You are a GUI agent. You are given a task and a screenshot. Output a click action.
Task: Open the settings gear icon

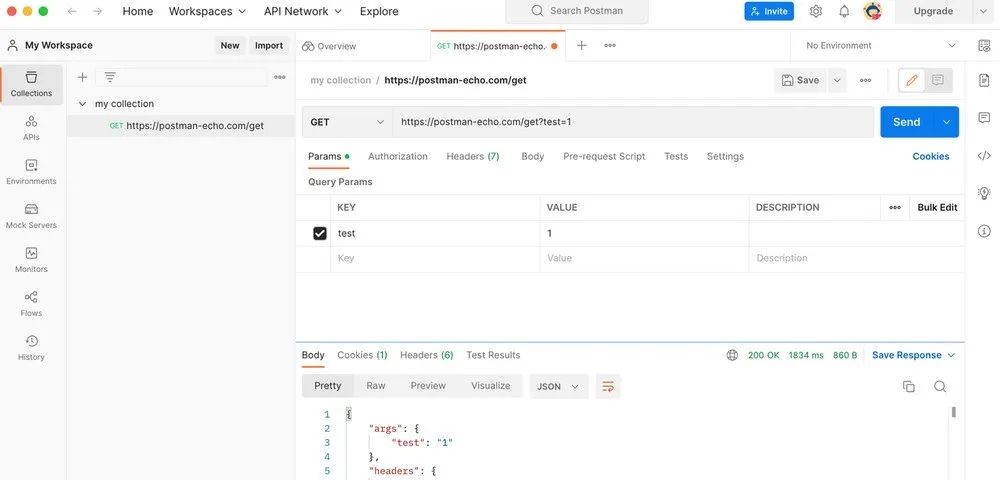(816, 11)
